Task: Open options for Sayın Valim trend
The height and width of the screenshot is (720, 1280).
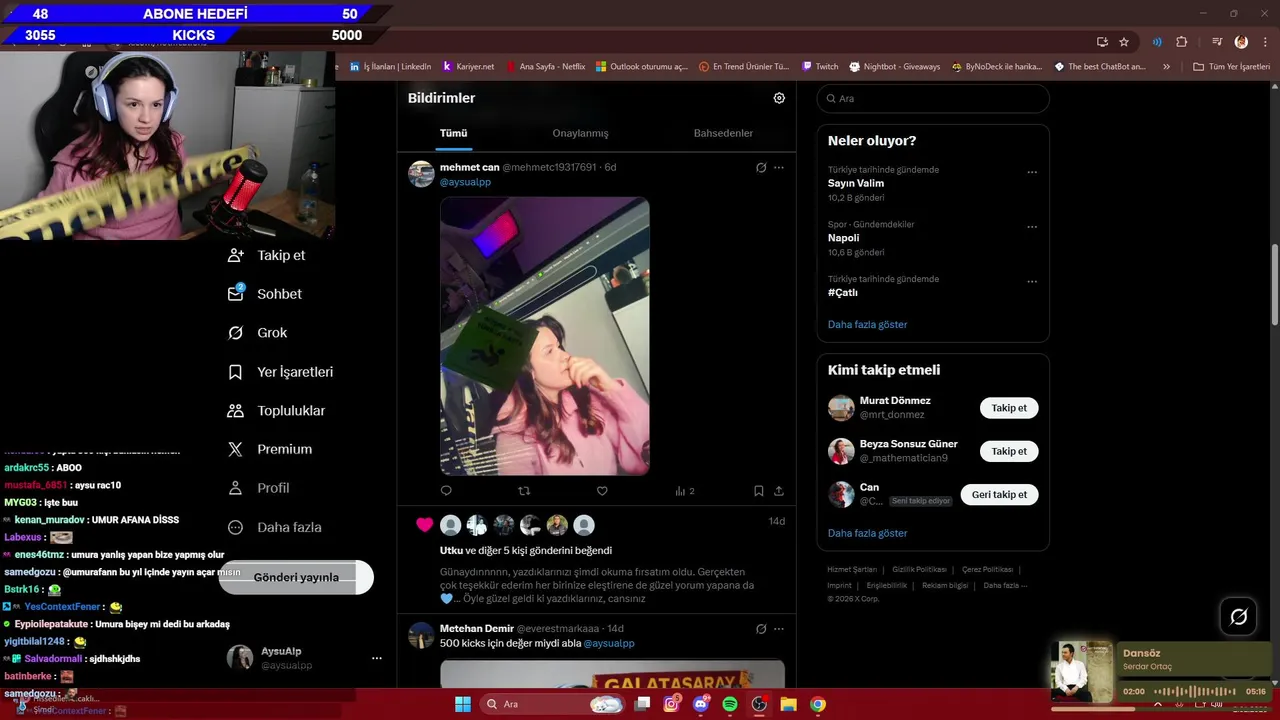Action: tap(1032, 172)
